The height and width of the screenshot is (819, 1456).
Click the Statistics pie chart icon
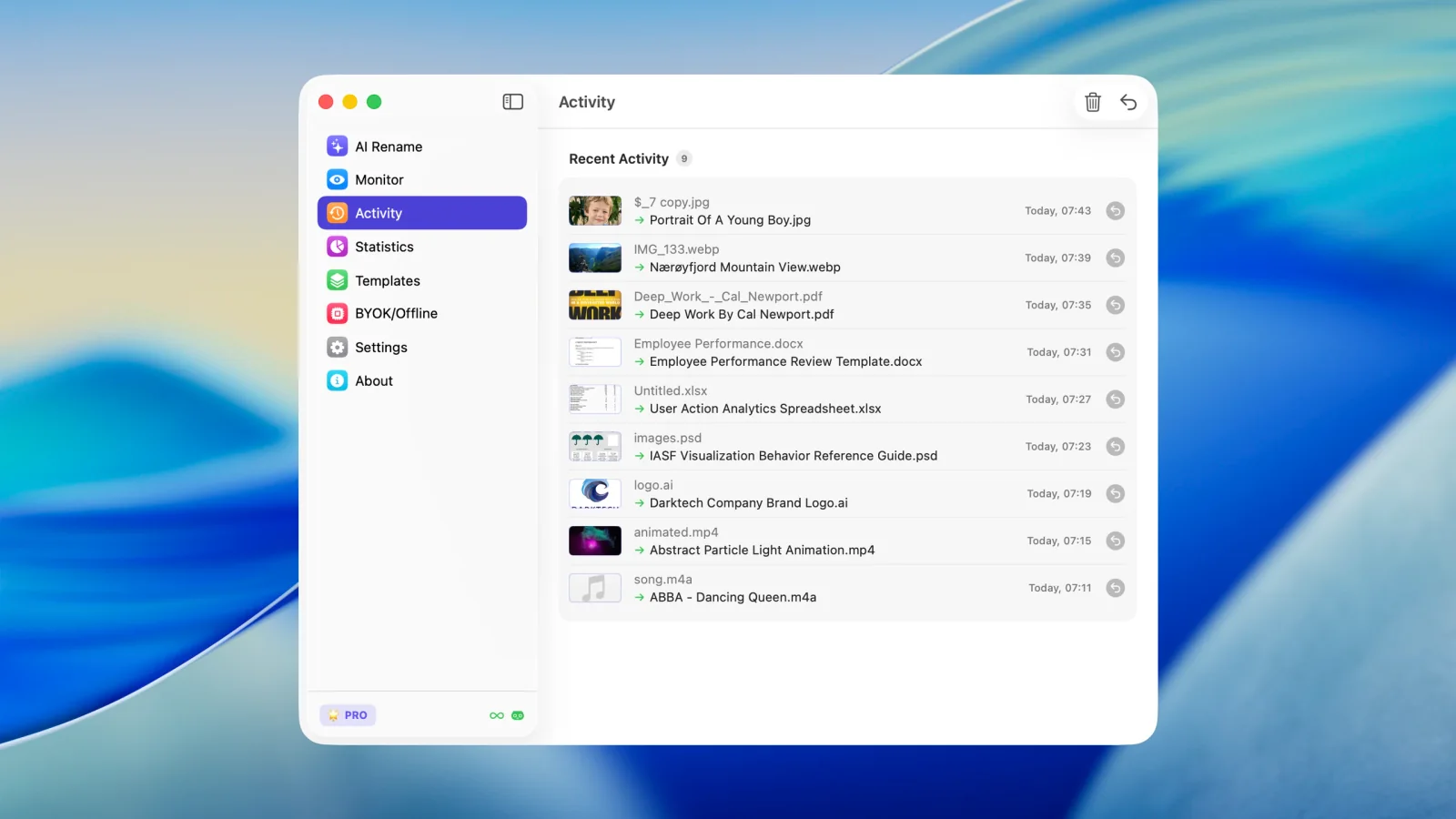(337, 247)
